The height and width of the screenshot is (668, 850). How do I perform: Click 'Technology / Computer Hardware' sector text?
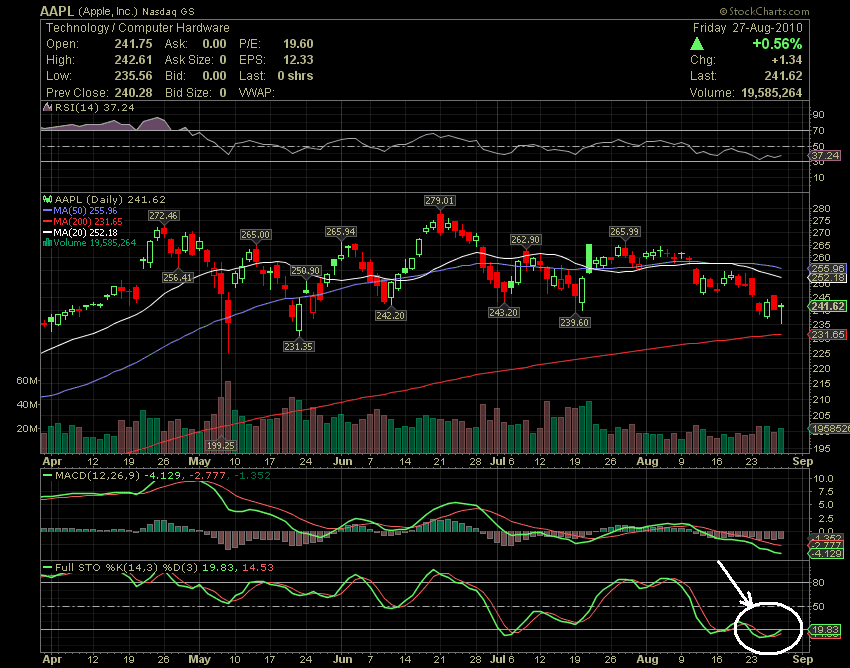(138, 28)
